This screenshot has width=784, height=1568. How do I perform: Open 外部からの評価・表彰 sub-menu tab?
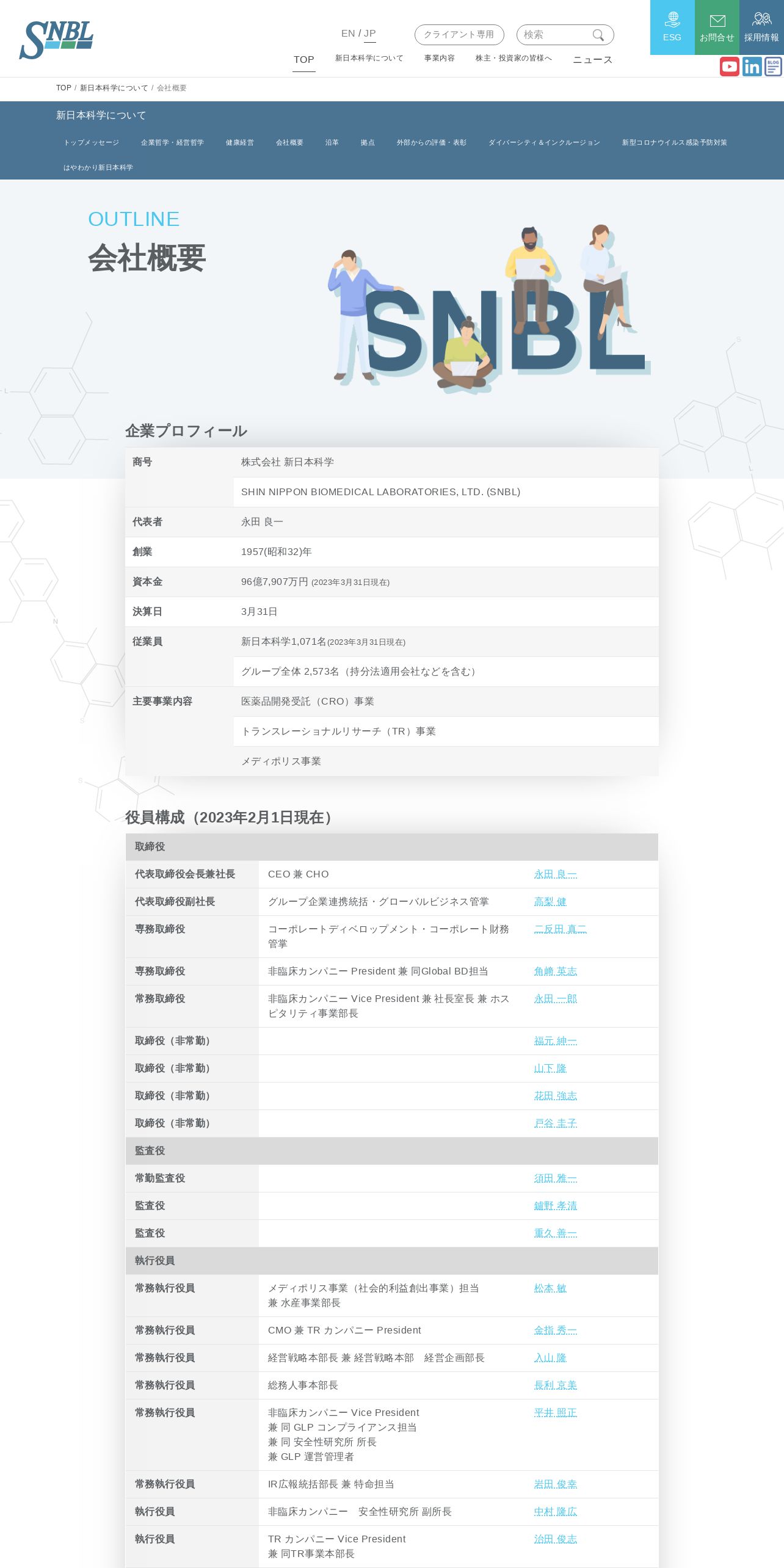432,142
